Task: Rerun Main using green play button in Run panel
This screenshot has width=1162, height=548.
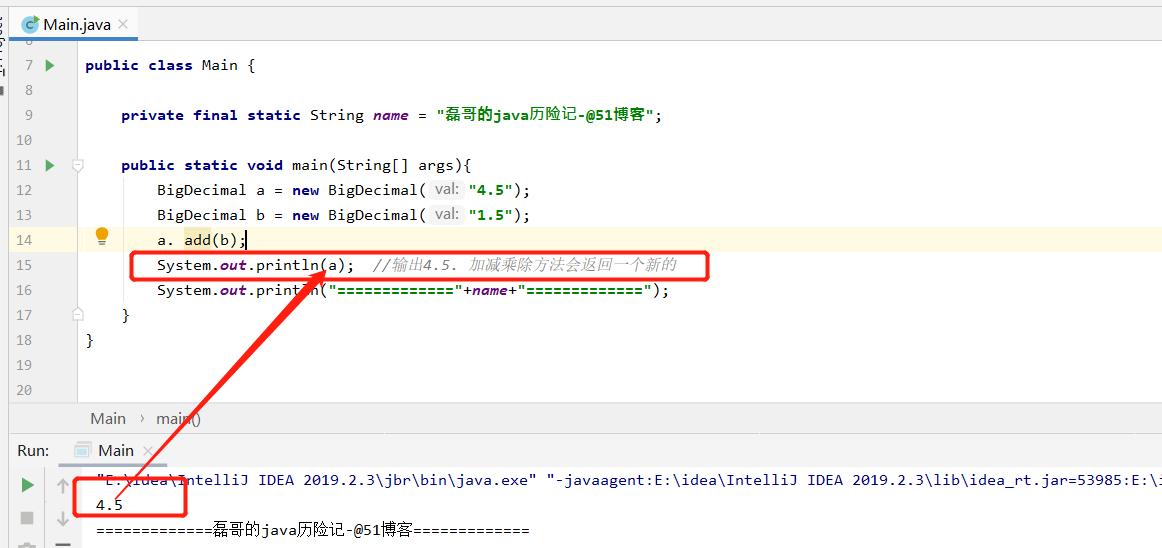Action: 27,486
